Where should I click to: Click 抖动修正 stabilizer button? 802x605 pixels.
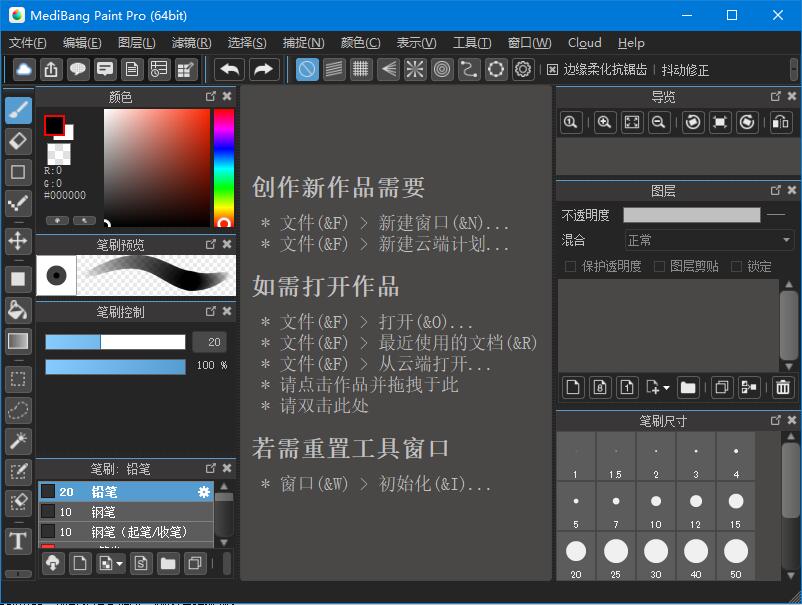[685, 70]
